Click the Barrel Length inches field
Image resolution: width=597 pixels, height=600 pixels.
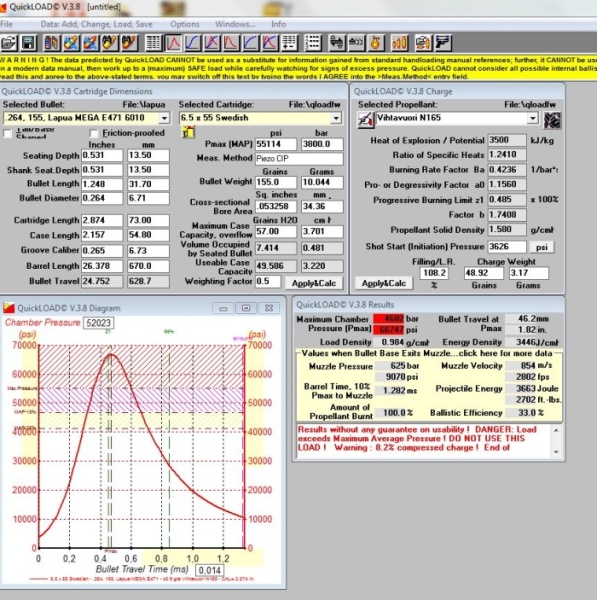pos(102,266)
